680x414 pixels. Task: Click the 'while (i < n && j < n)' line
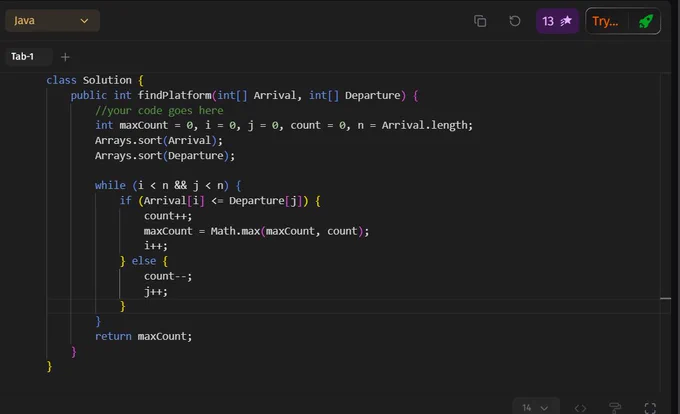168,186
